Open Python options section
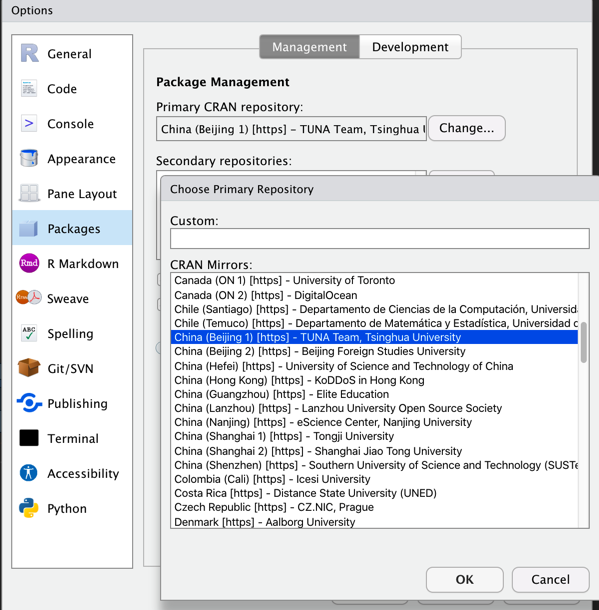 click(x=72, y=508)
